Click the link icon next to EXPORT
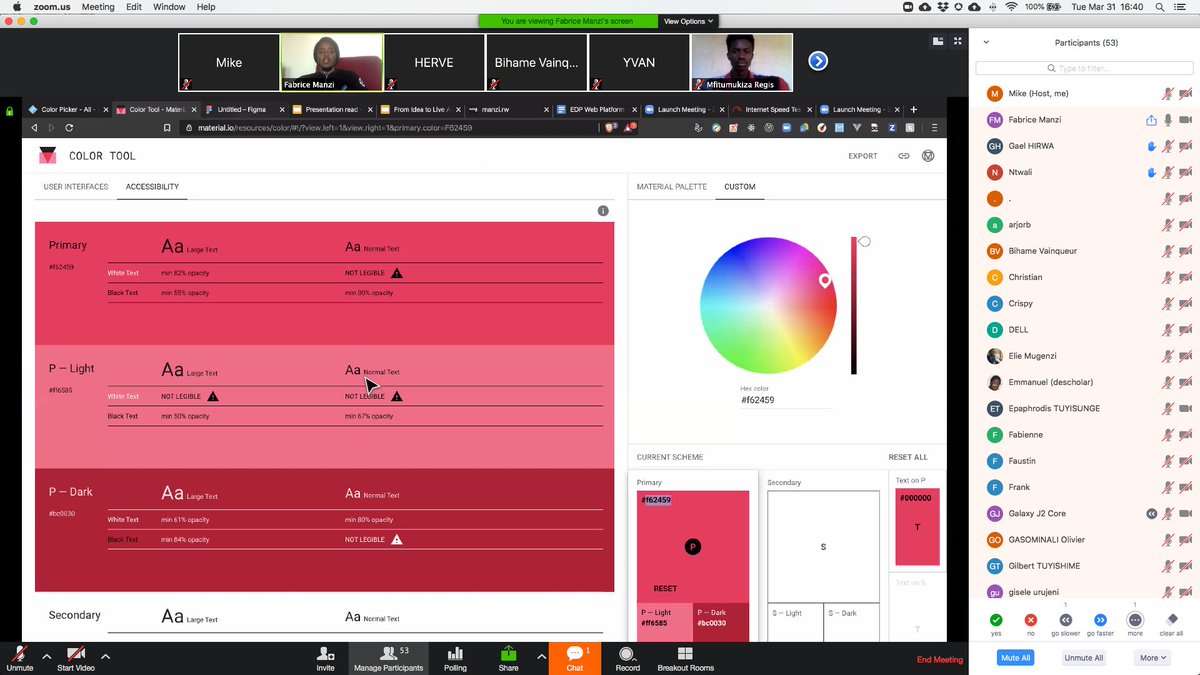 tap(904, 156)
